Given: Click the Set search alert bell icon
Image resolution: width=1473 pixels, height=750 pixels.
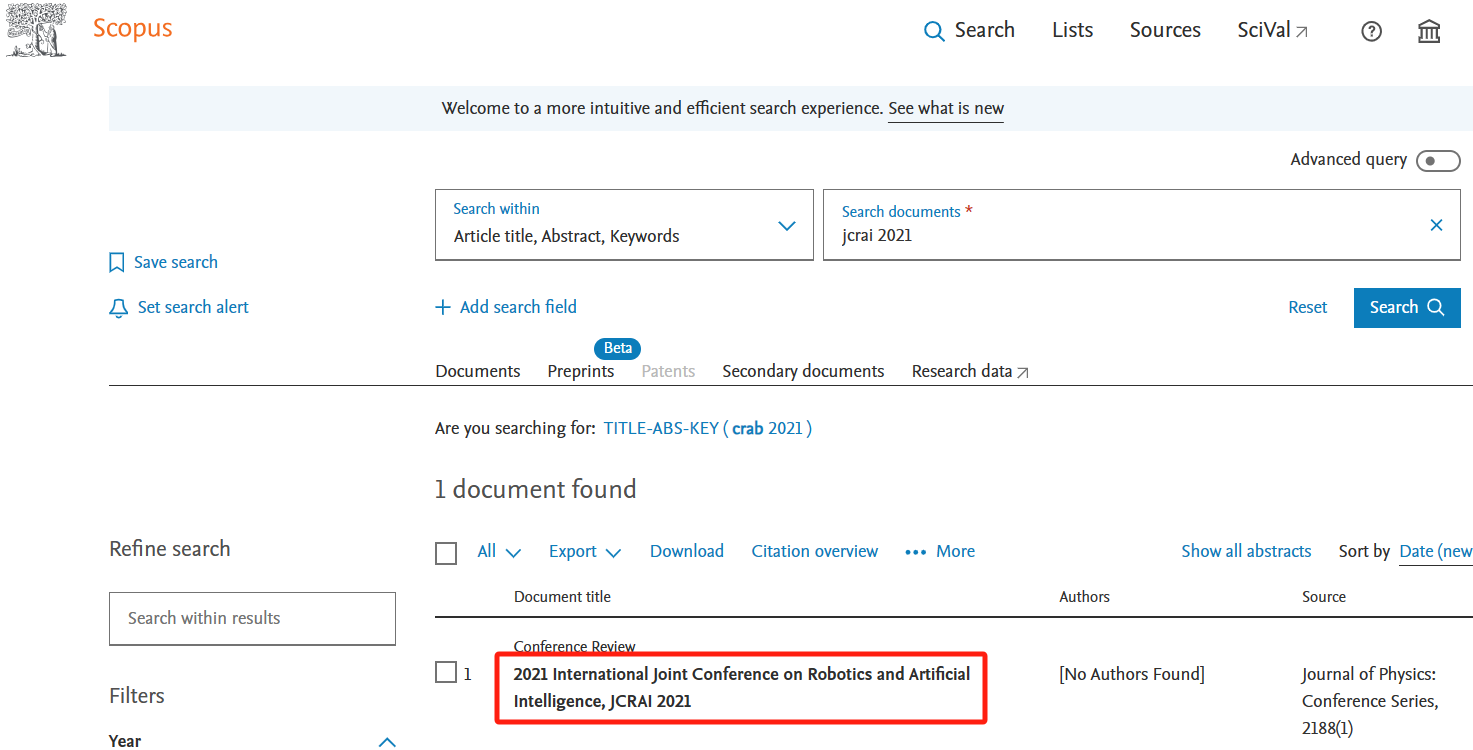Looking at the screenshot, I should 118,308.
